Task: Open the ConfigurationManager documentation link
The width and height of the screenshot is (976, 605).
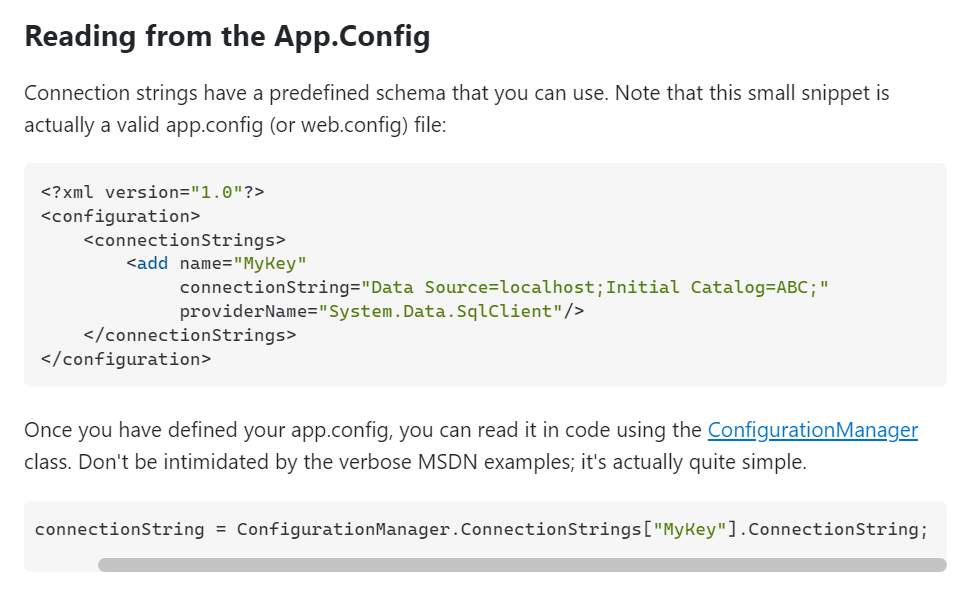Action: [812, 430]
